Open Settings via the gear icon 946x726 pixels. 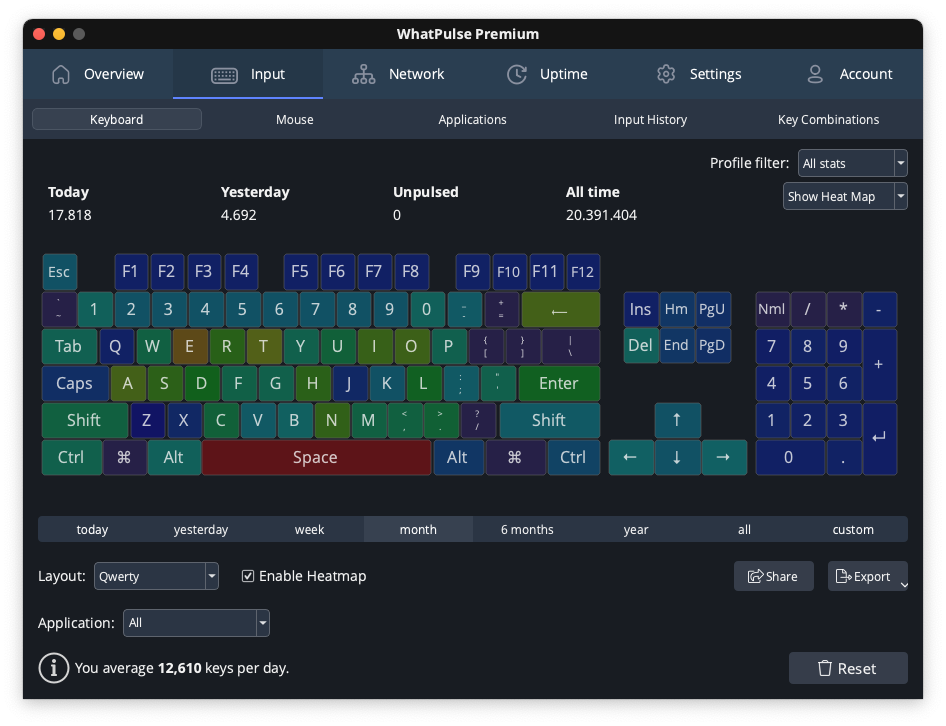(666, 74)
